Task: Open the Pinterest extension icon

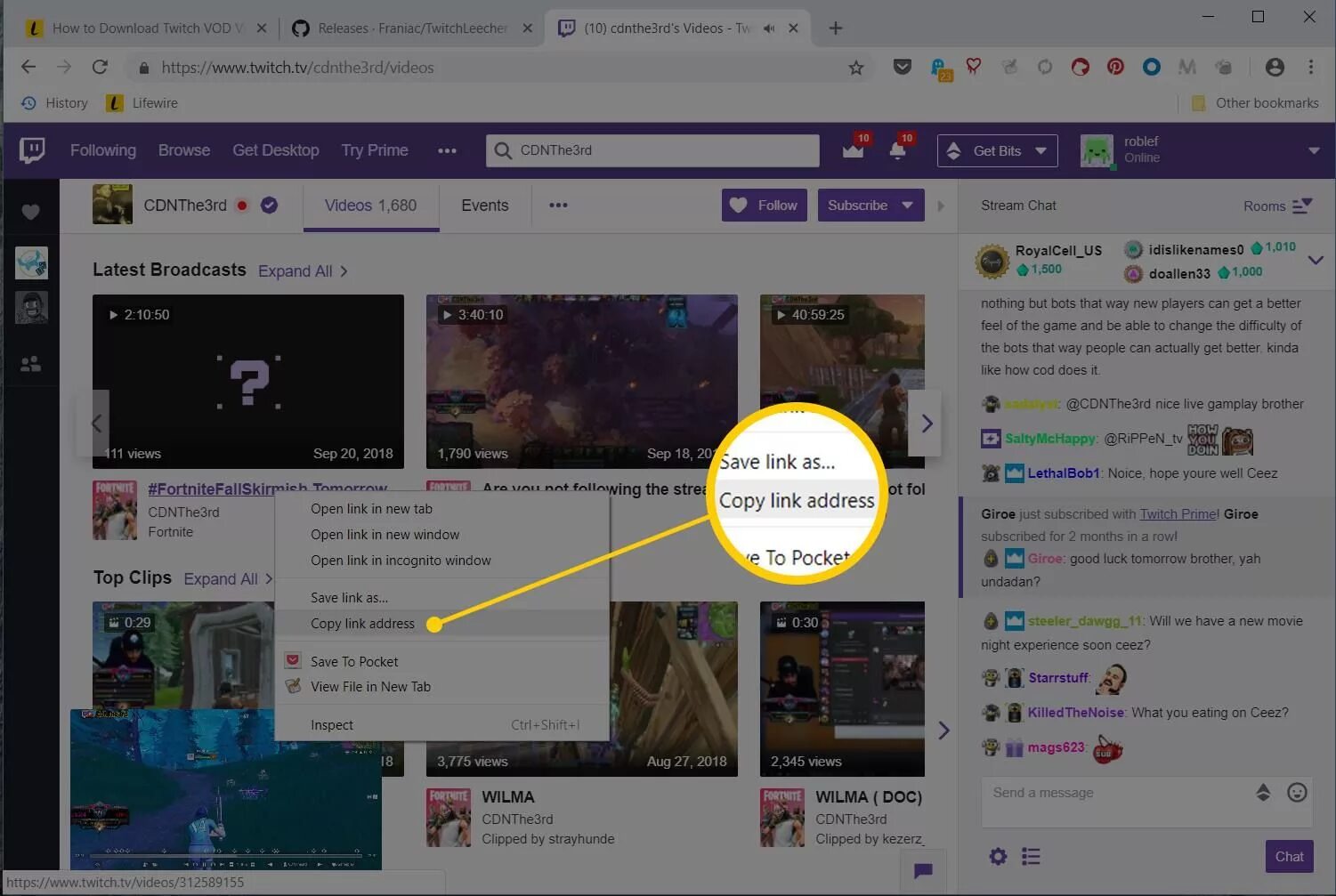Action: point(1115,67)
